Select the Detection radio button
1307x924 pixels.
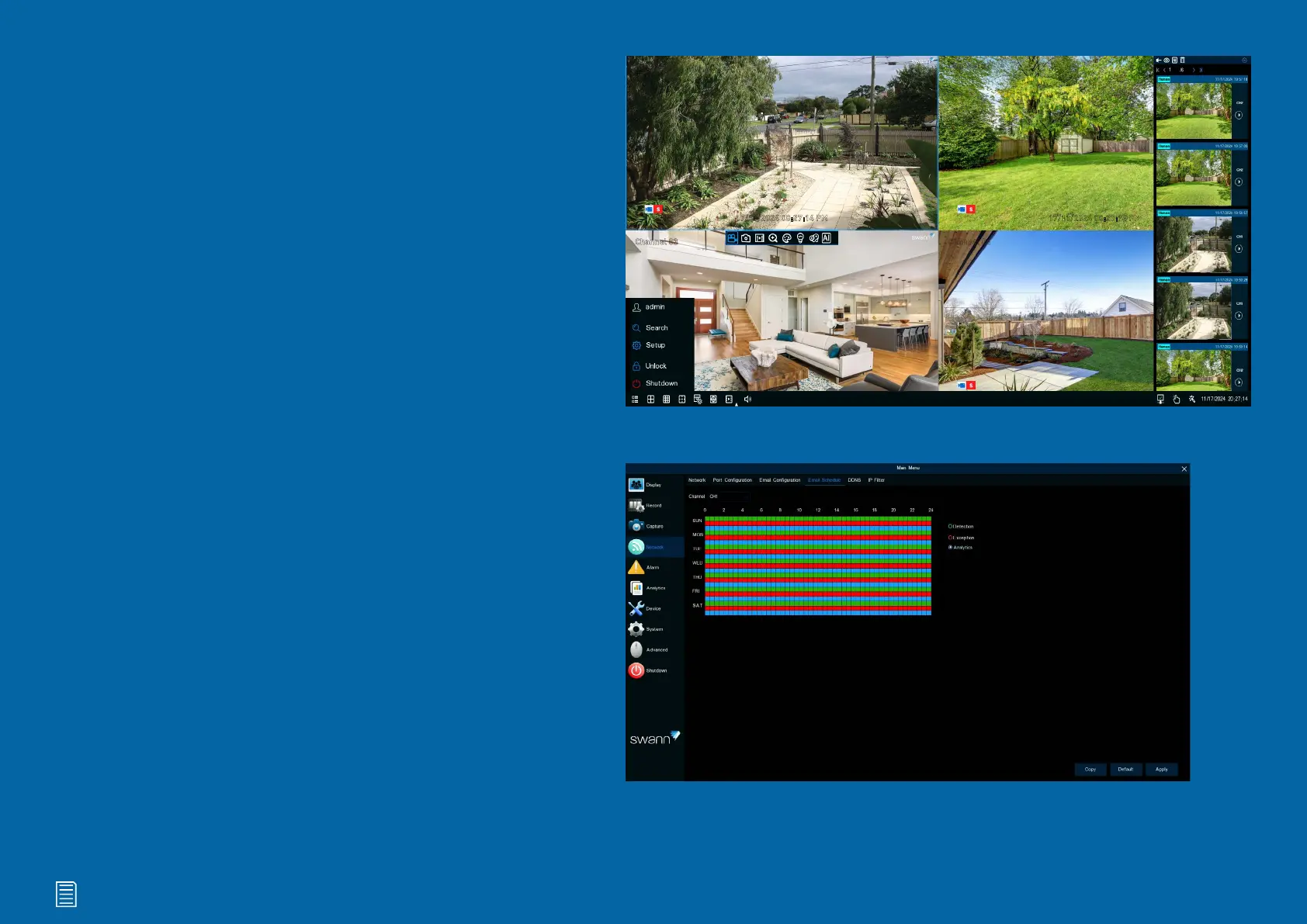950,527
